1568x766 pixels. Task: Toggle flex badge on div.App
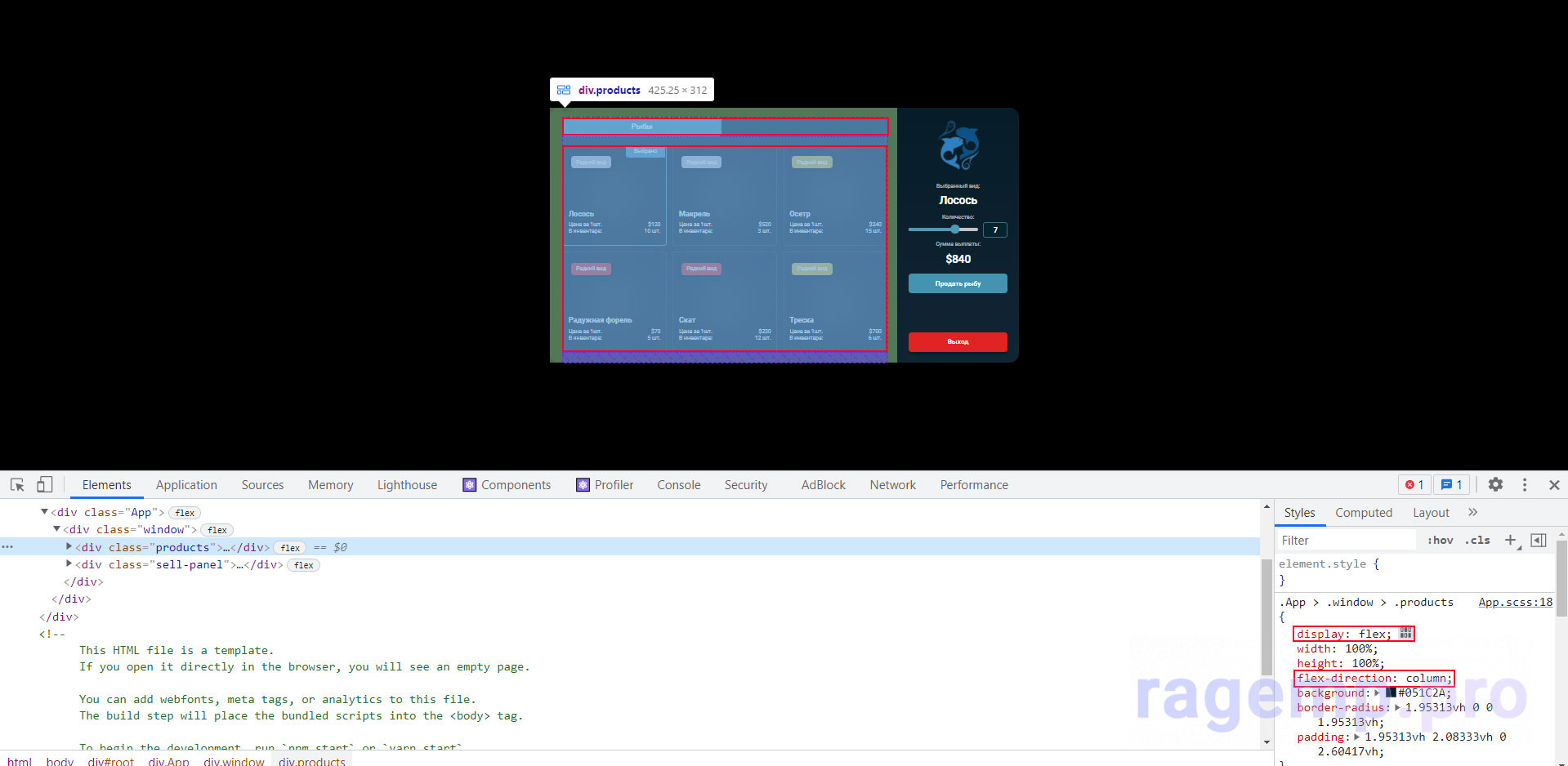click(185, 513)
